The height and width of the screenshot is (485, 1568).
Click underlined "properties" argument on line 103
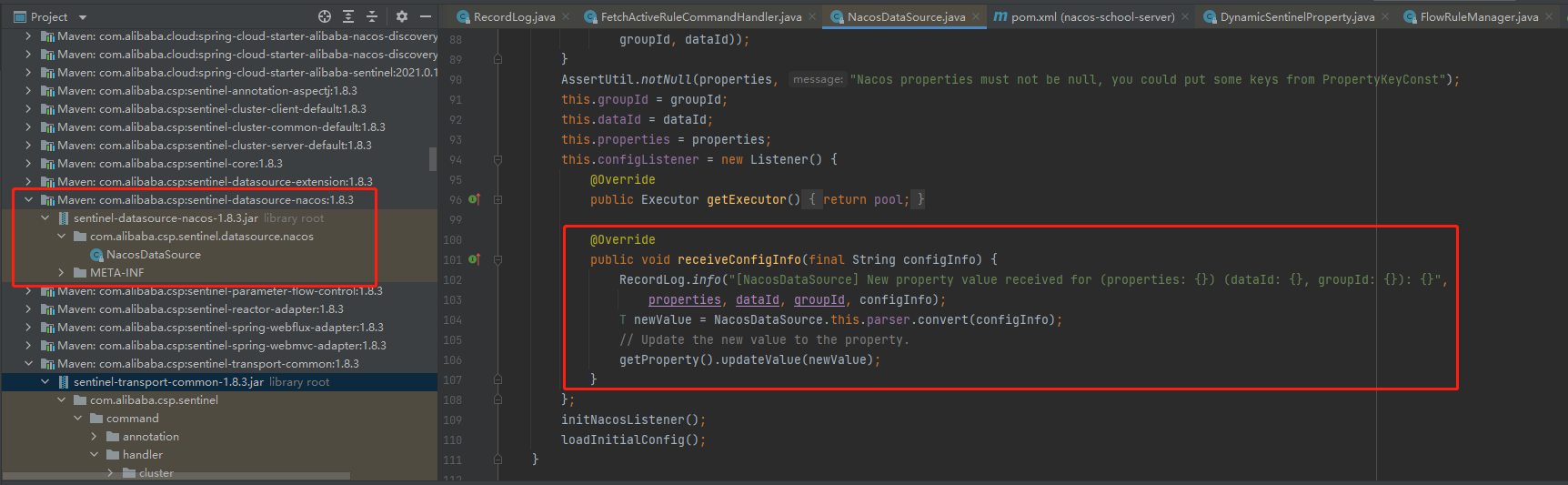(684, 299)
